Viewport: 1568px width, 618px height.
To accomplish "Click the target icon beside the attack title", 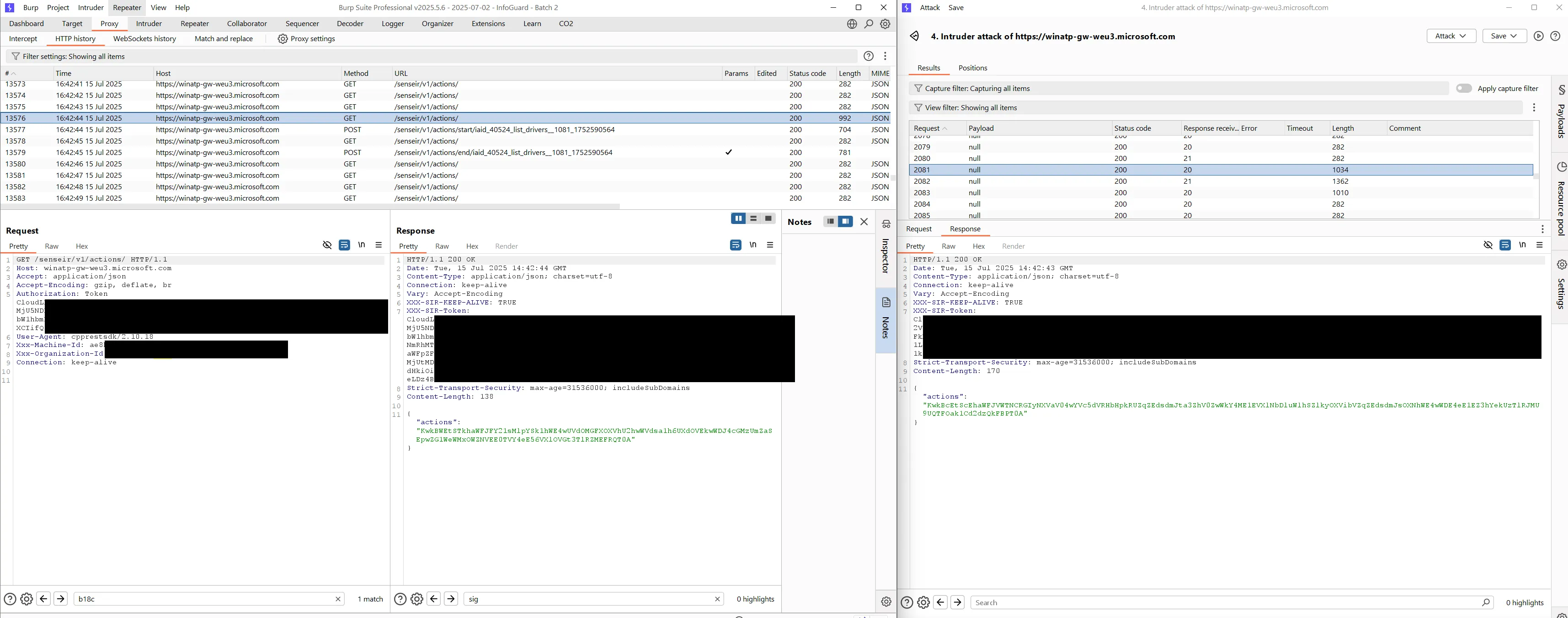I will (x=914, y=36).
